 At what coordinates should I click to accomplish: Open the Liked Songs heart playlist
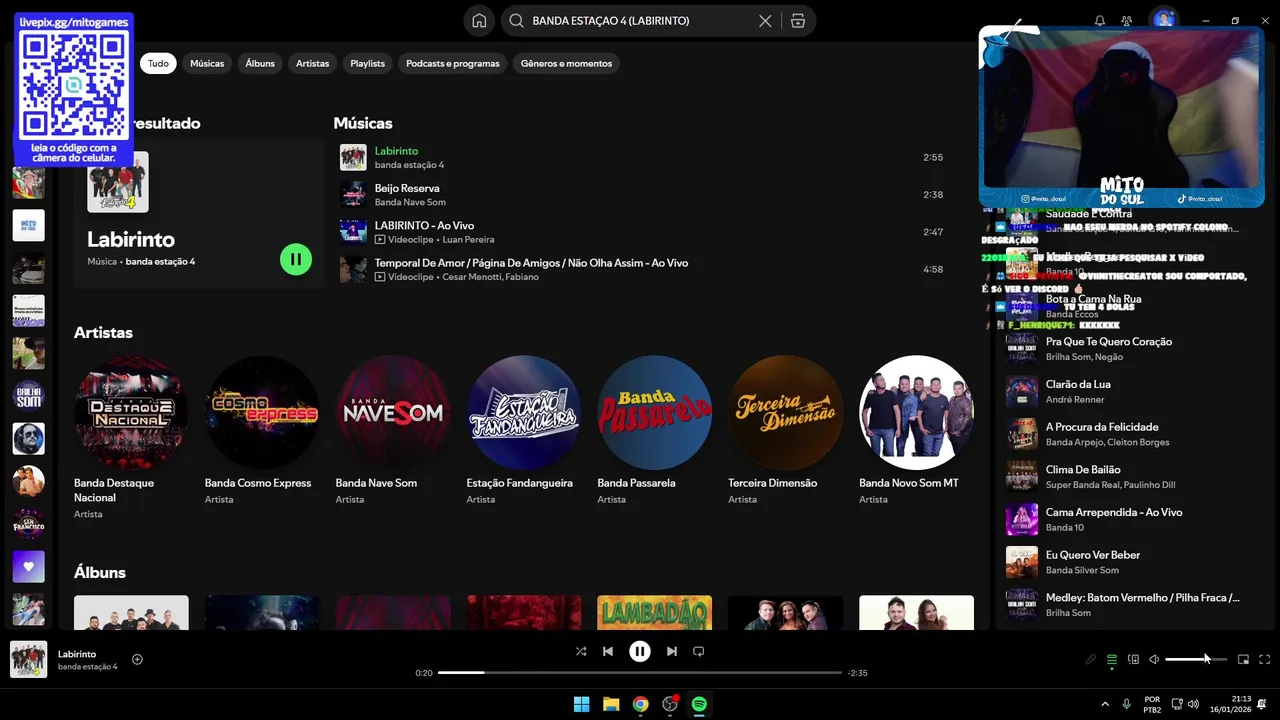pyautogui.click(x=28, y=567)
